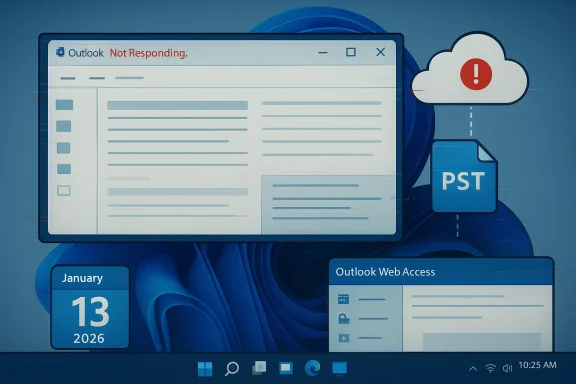Screen dimensions: 576x384
Task: Click the Outlook Web Access window title
Action: pos(385,272)
